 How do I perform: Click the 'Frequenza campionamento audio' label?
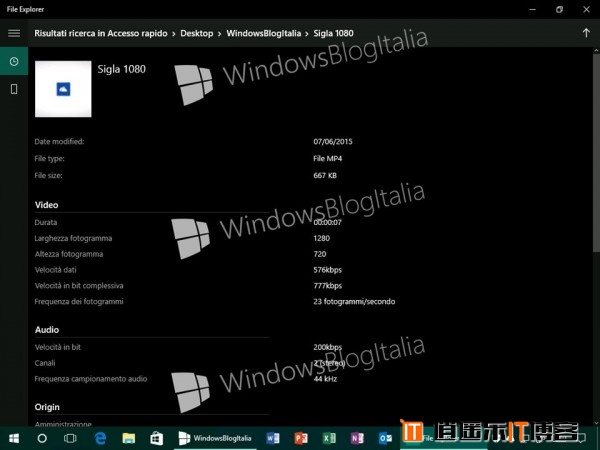coord(91,379)
